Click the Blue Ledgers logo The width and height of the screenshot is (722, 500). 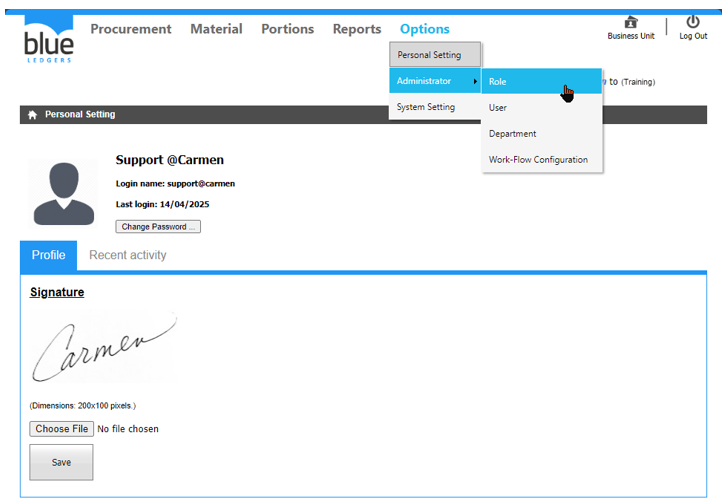coord(48,40)
